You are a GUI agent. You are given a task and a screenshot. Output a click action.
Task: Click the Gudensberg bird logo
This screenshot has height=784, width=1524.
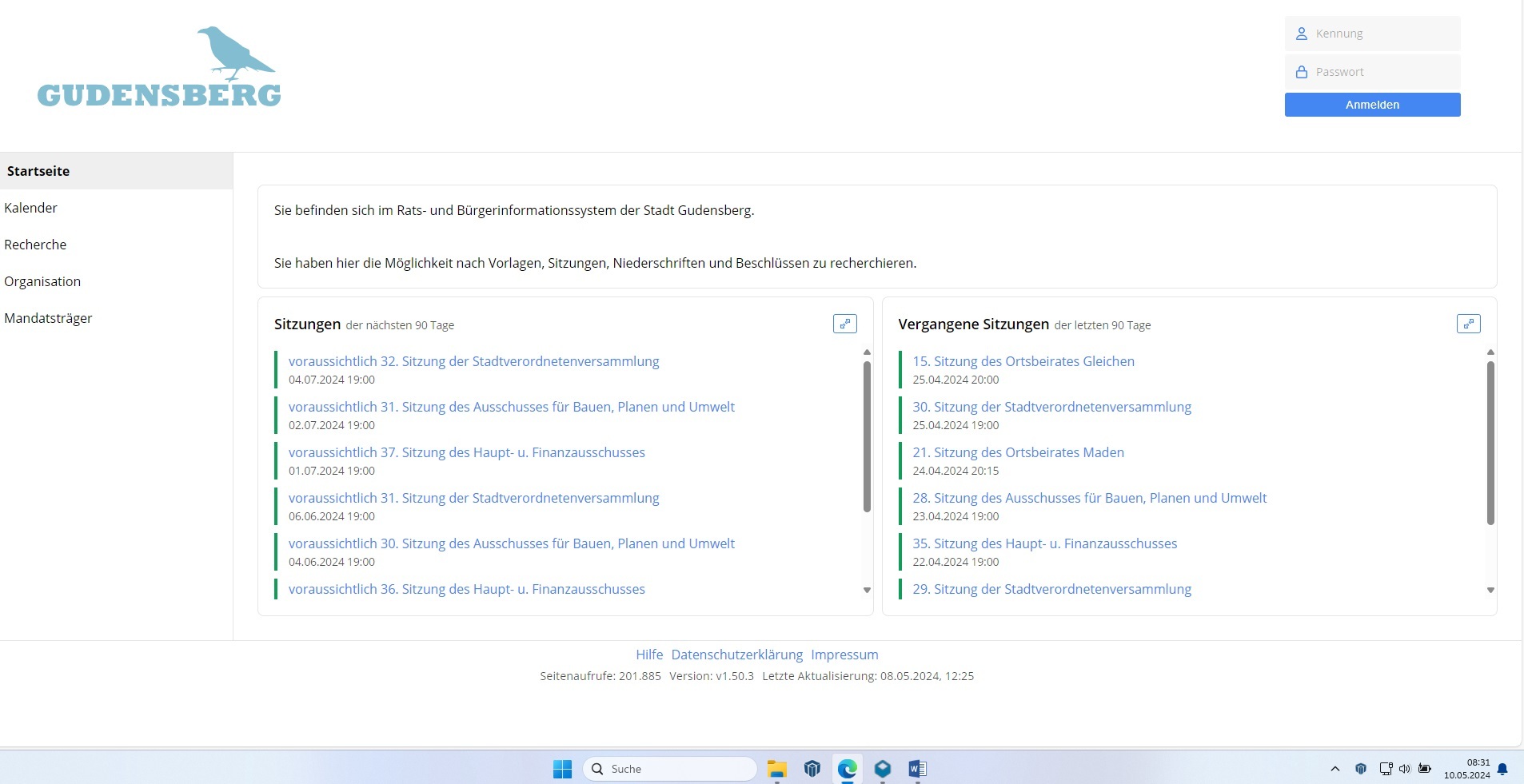pyautogui.click(x=159, y=68)
